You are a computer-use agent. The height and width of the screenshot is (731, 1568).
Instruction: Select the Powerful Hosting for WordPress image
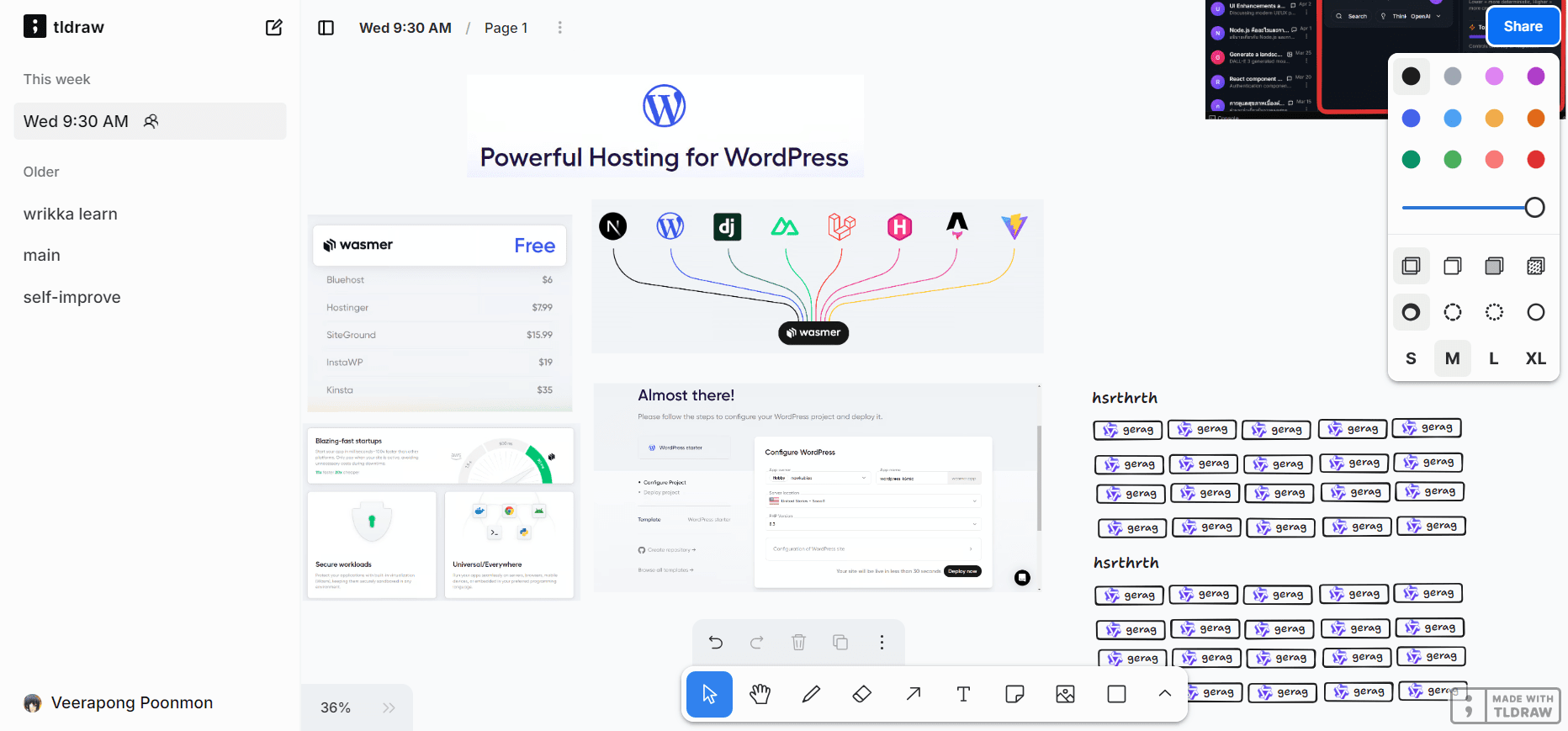tap(665, 125)
